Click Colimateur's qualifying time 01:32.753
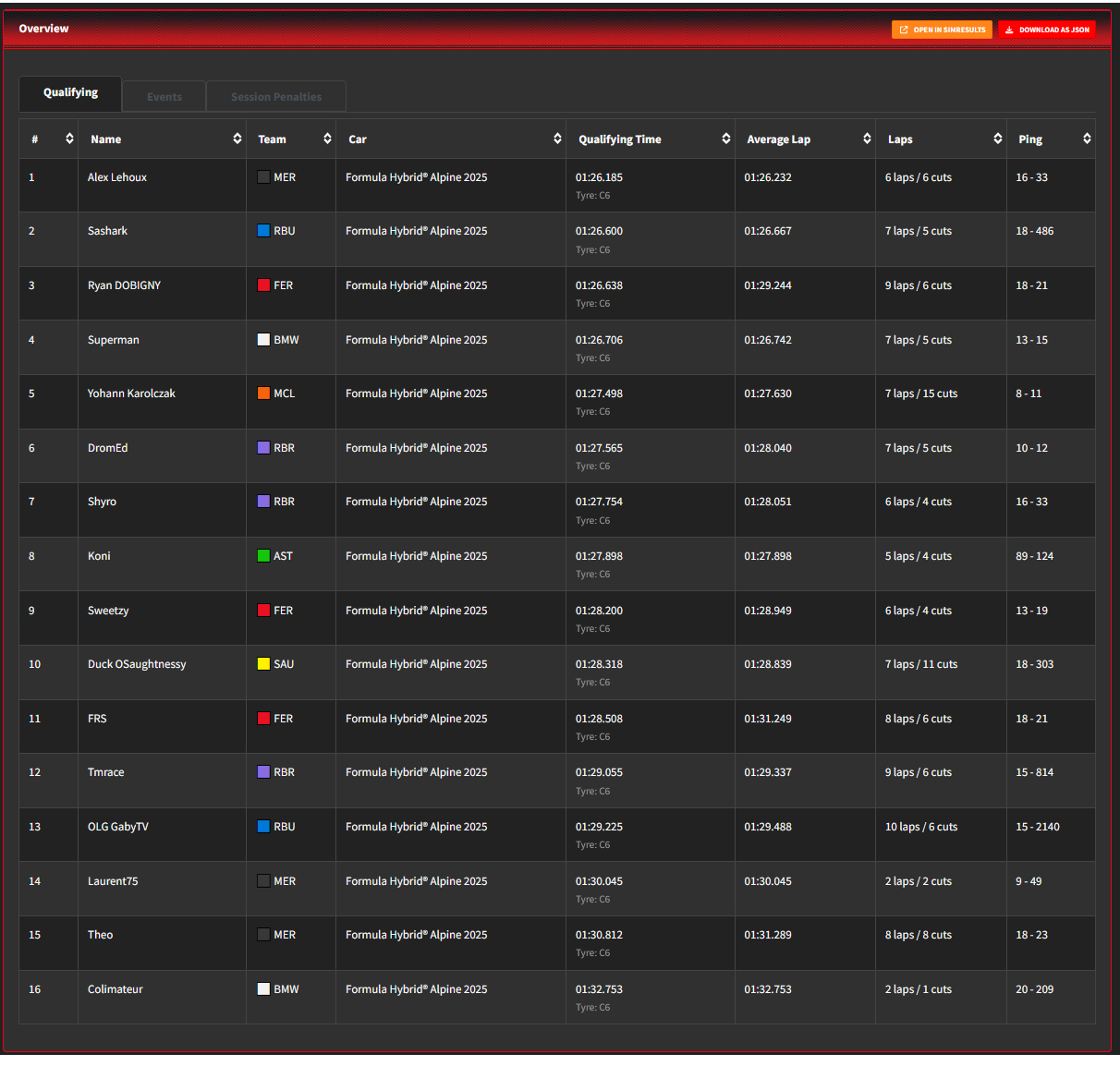Screen dimensions: 1120x1066 coord(599,989)
